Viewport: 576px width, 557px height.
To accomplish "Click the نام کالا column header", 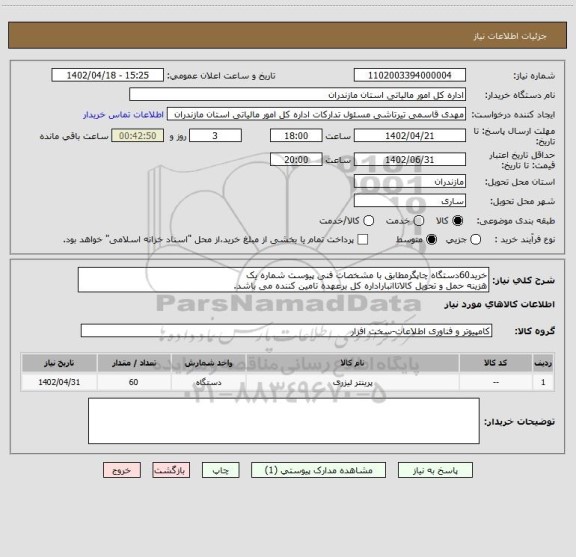I will (x=352, y=363).
